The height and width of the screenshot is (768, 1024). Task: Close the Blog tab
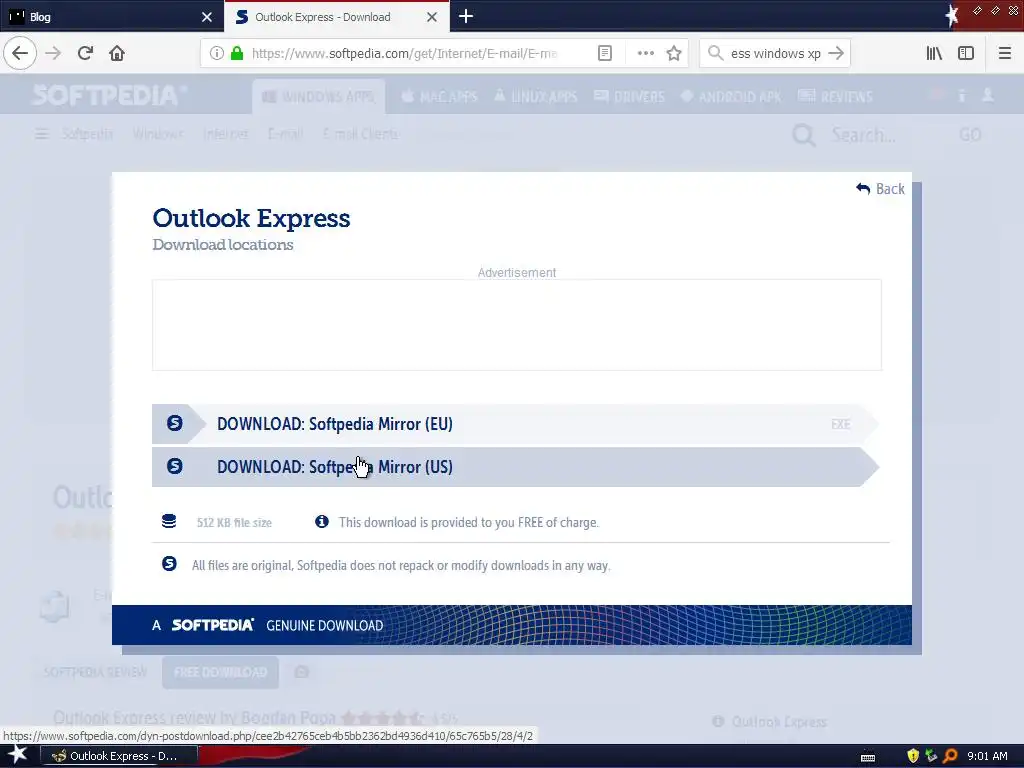[207, 17]
